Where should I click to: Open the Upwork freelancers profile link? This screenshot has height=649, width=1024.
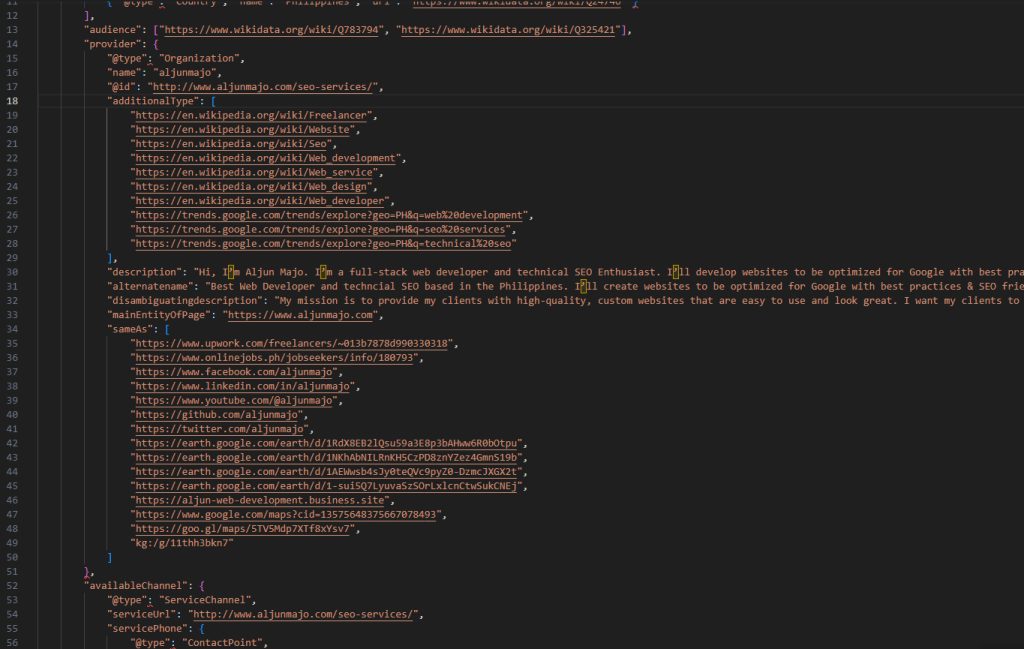(x=292, y=343)
